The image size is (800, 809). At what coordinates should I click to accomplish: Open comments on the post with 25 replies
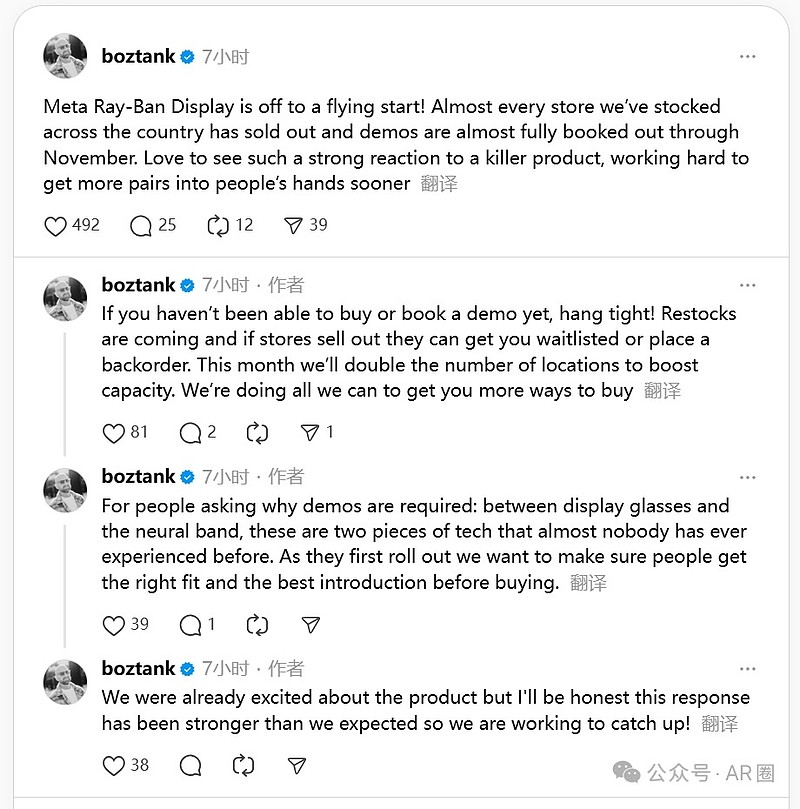(141, 226)
